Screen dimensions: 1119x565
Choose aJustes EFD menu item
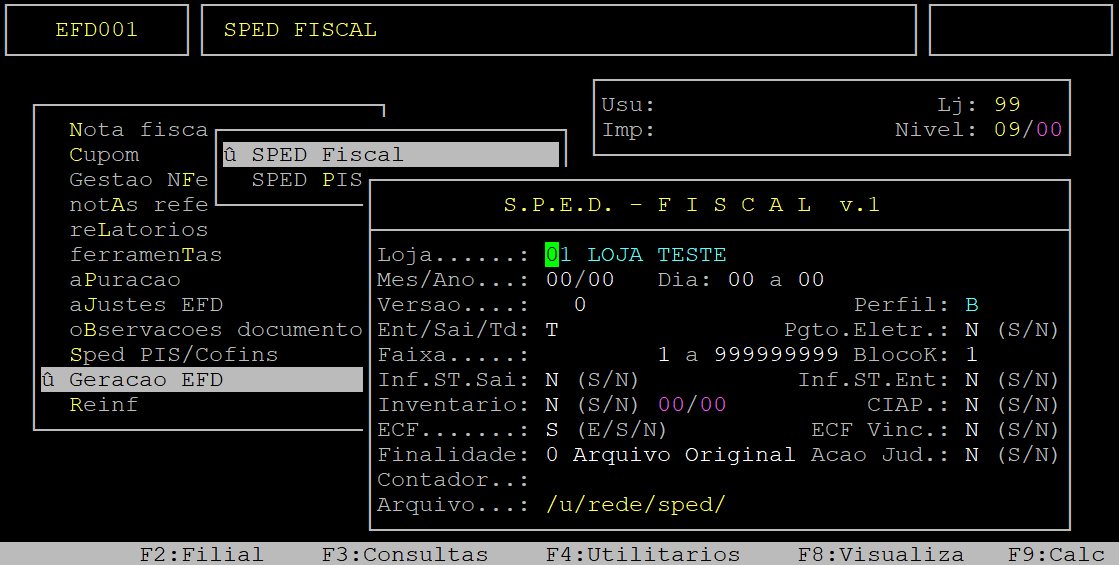[x=146, y=305]
